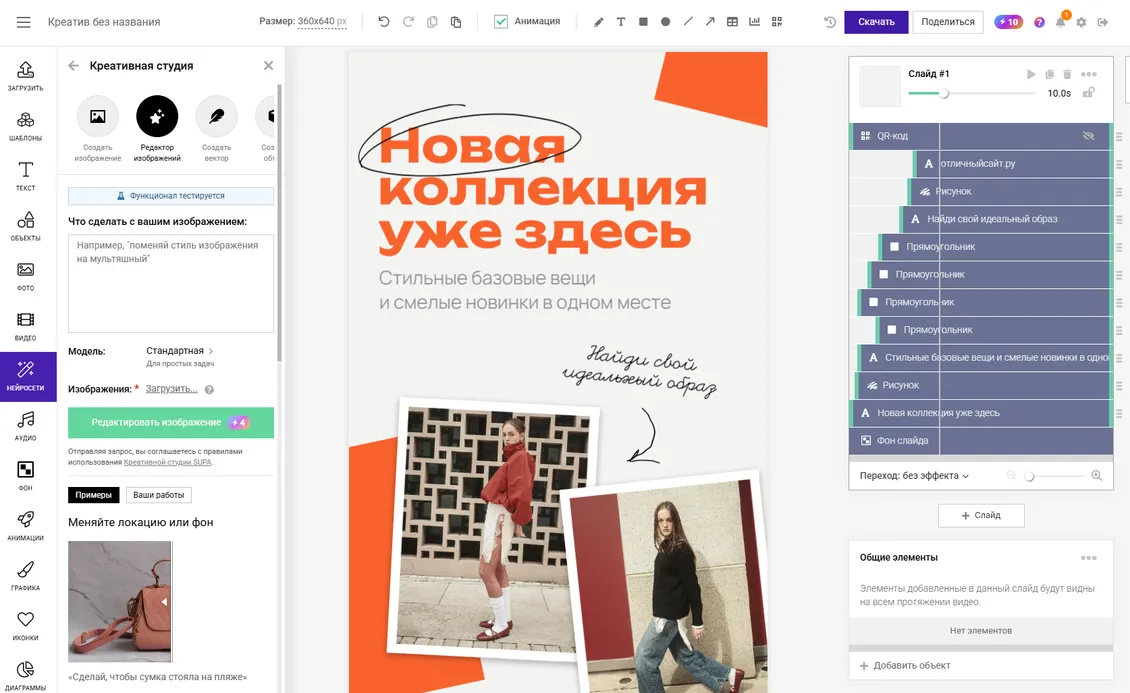
Task: Open Объекты sidebar section
Action: [25, 226]
